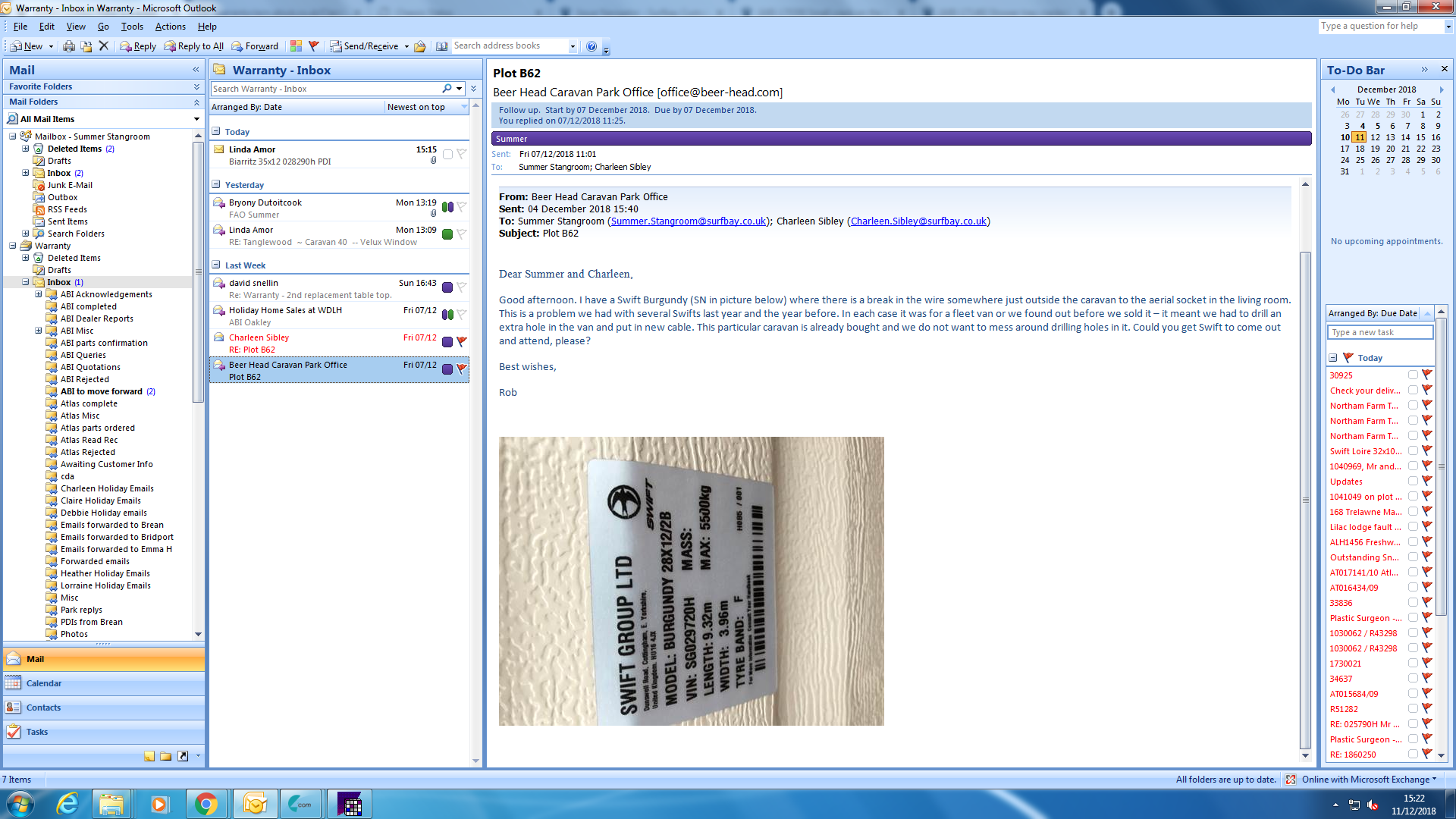Screen dimensions: 1456x819
Task: Click the Print toolbar icon
Action: 69,46
